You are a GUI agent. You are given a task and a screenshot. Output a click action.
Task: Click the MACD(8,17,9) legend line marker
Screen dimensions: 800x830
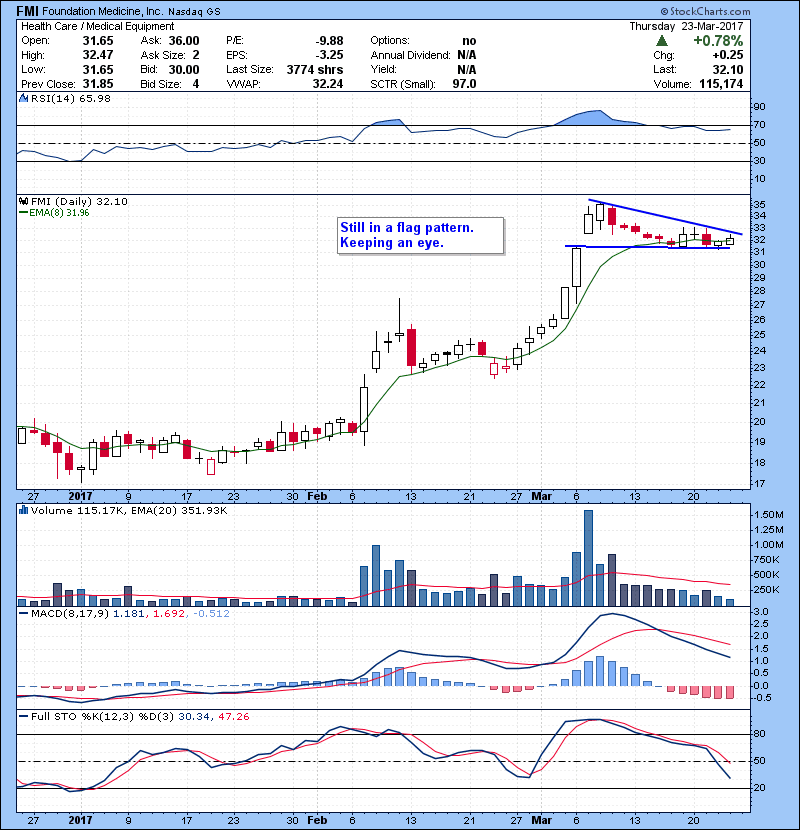(23, 614)
